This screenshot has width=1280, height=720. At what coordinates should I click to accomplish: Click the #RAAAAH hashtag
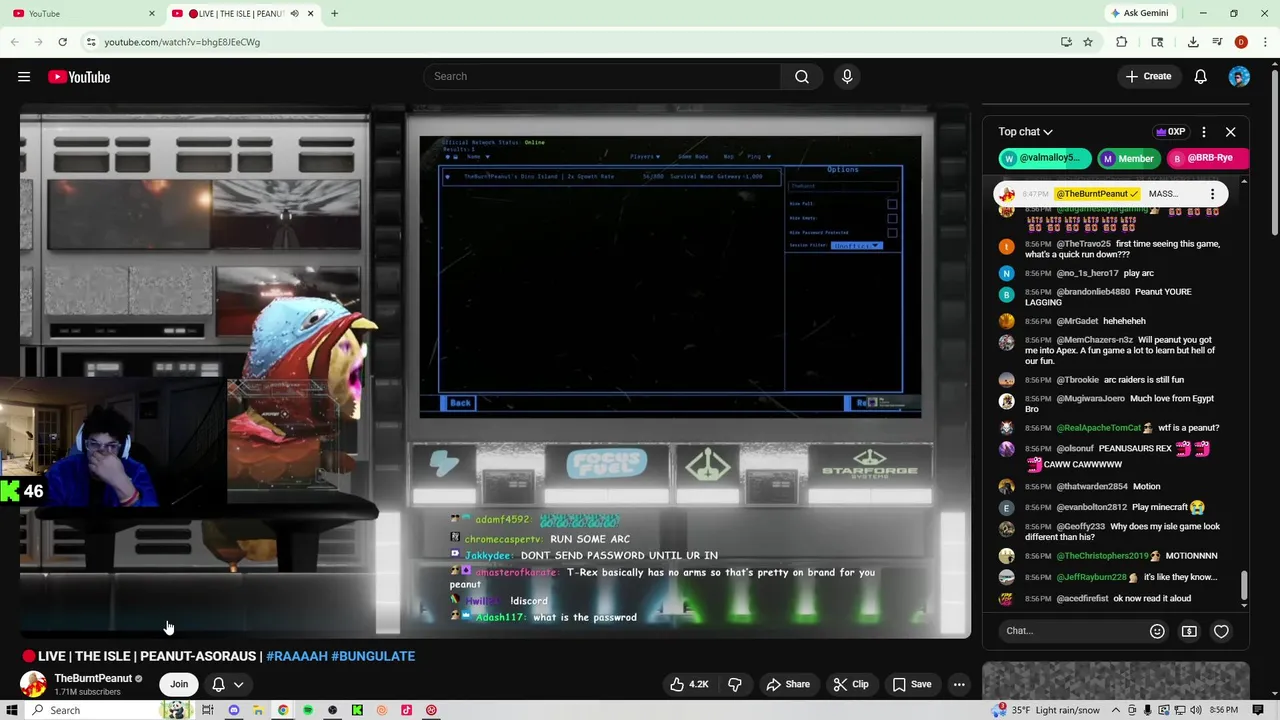click(x=297, y=656)
